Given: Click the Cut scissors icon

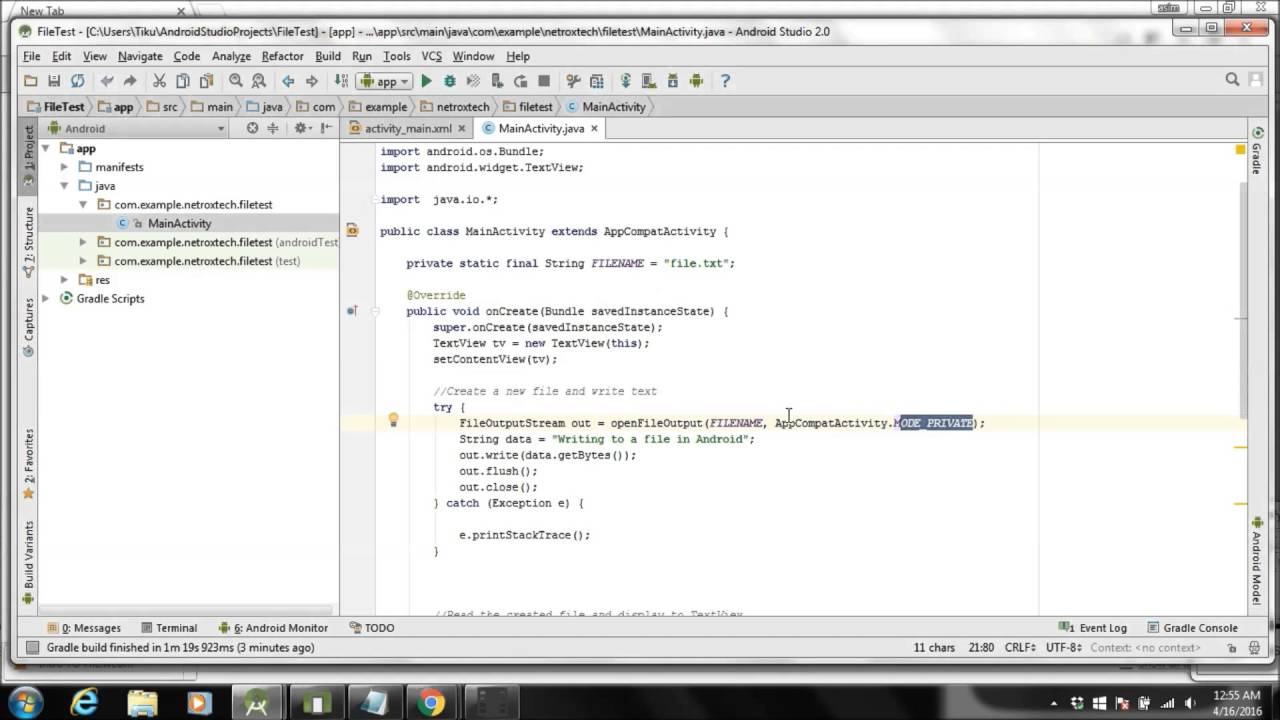Looking at the screenshot, I should click(x=158, y=81).
